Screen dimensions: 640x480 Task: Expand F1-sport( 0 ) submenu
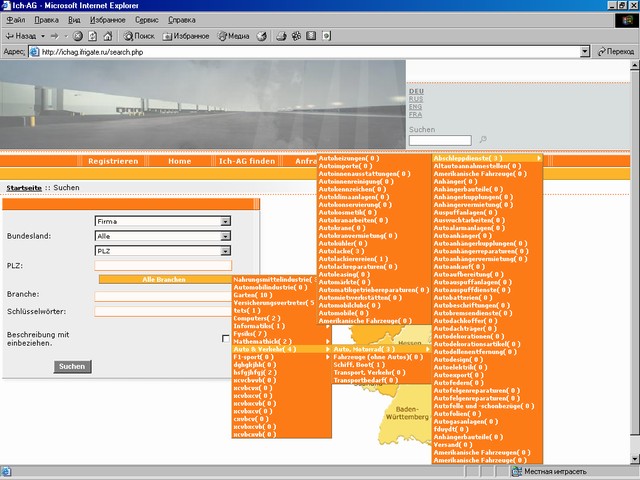[x=282, y=357]
